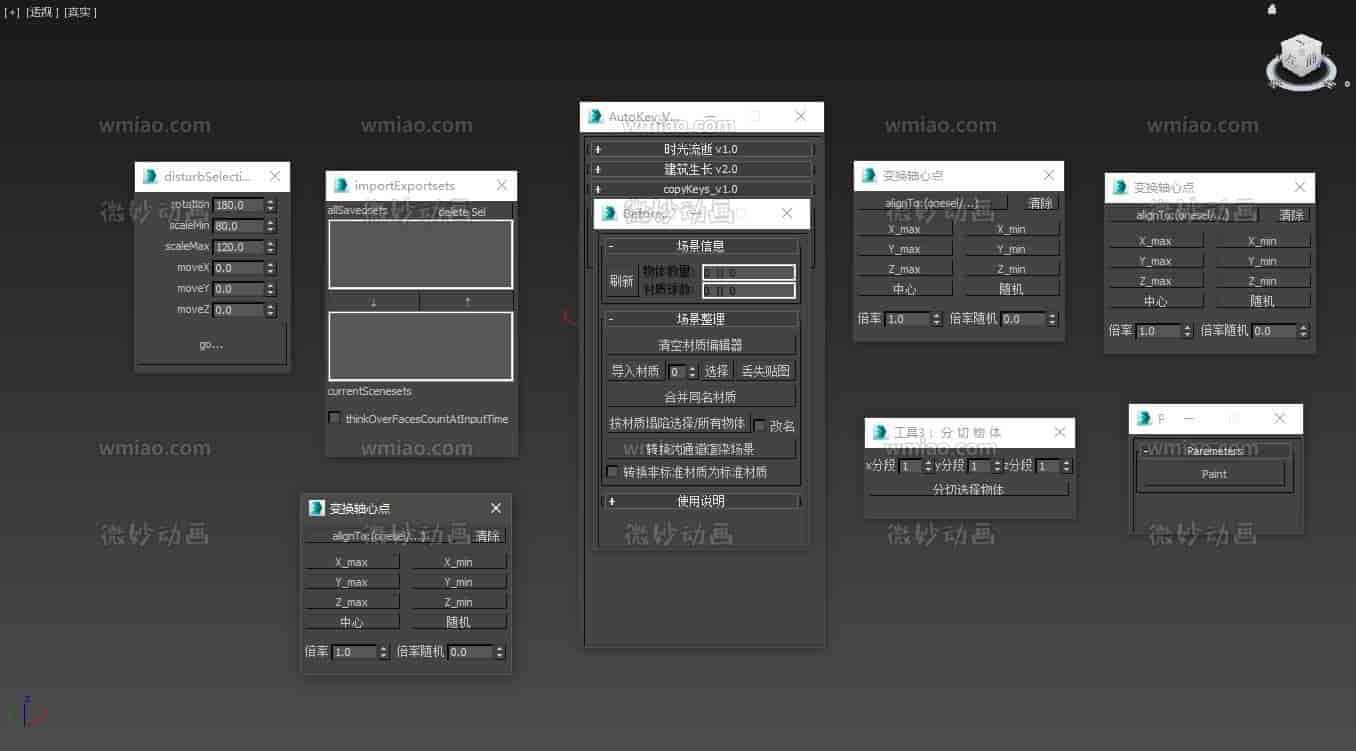Click the app icon on AutoKey window title
This screenshot has width=1356, height=751.
point(595,117)
